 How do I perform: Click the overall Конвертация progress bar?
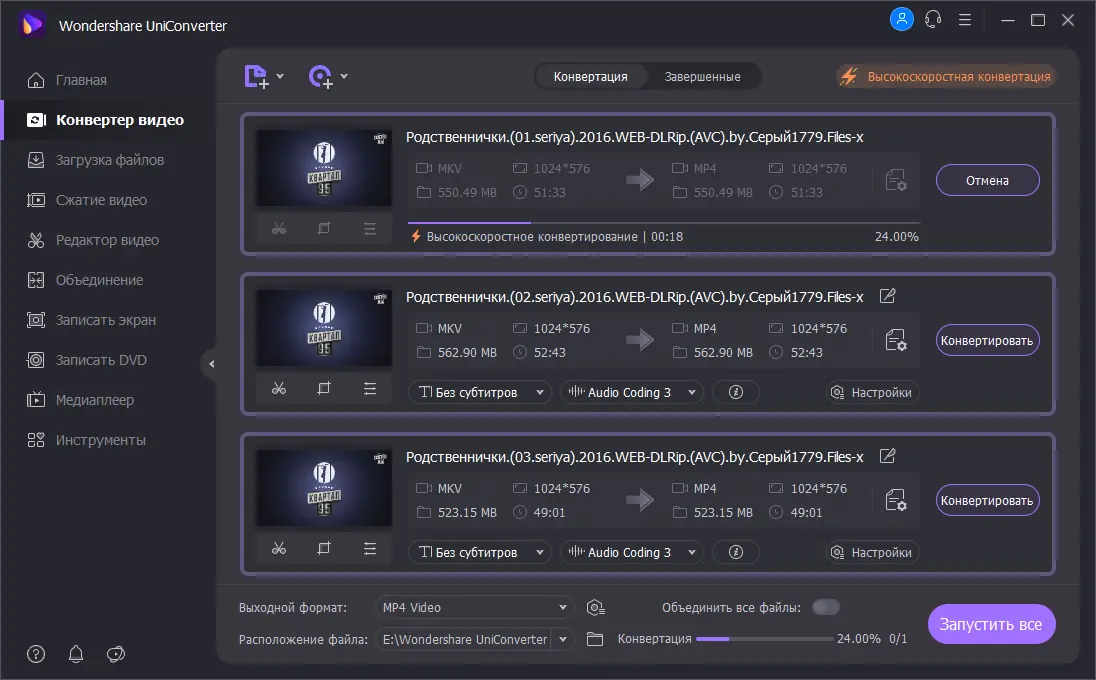click(x=765, y=639)
